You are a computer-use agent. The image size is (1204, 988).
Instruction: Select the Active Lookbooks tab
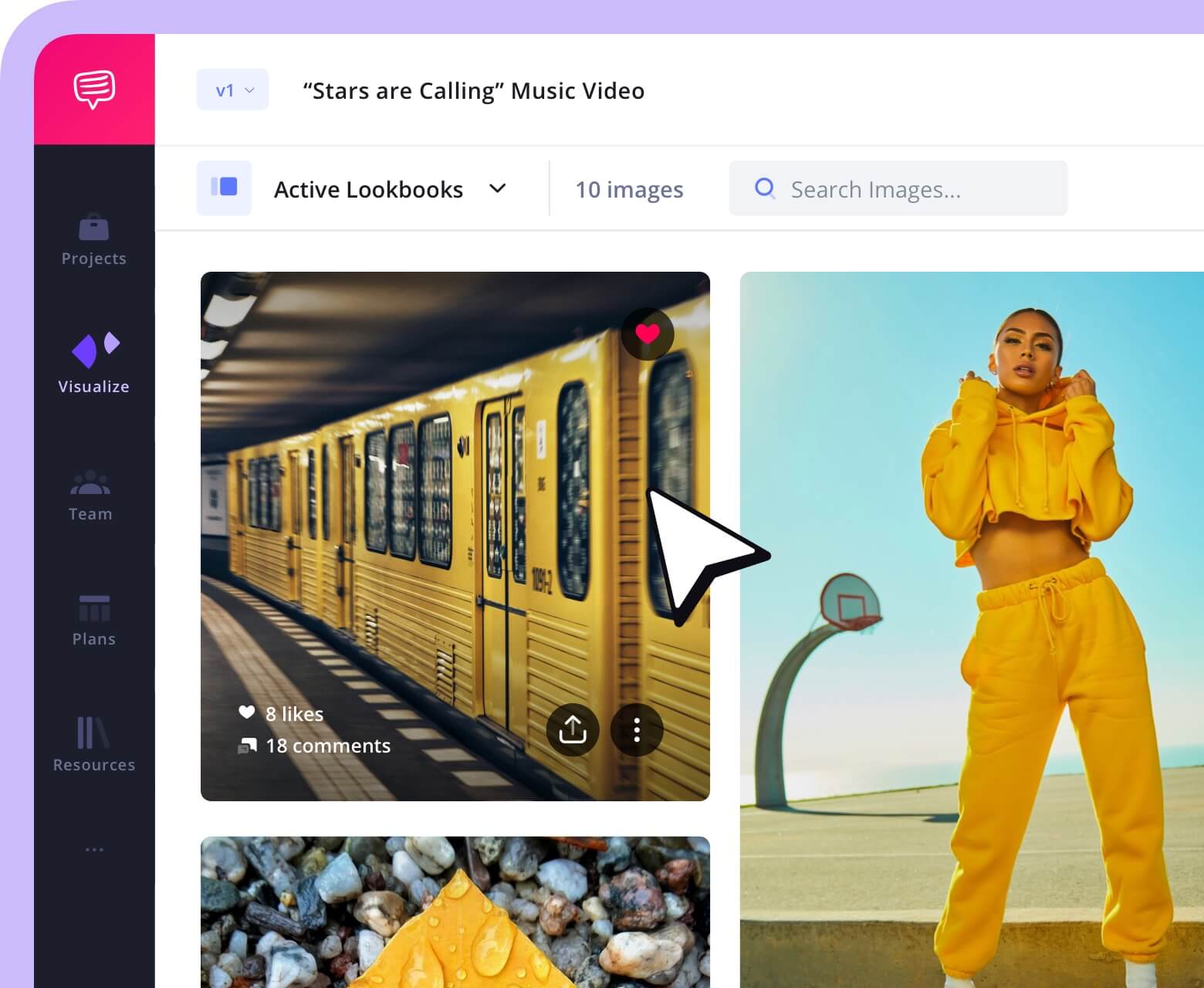[369, 189]
